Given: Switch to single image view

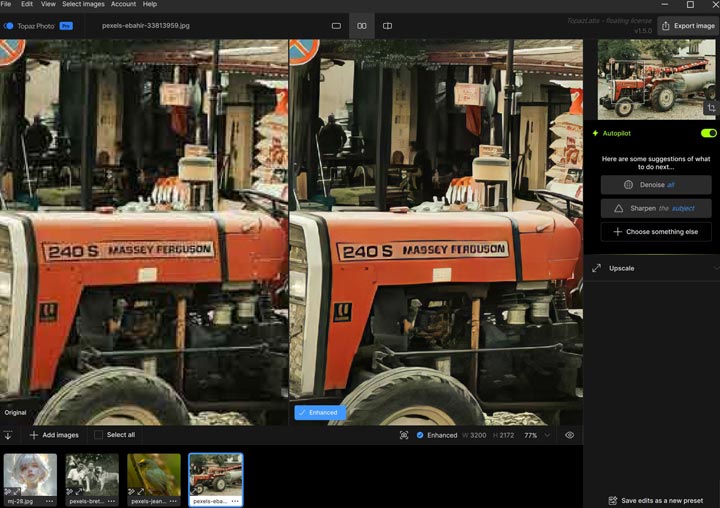Looking at the screenshot, I should coord(336,26).
